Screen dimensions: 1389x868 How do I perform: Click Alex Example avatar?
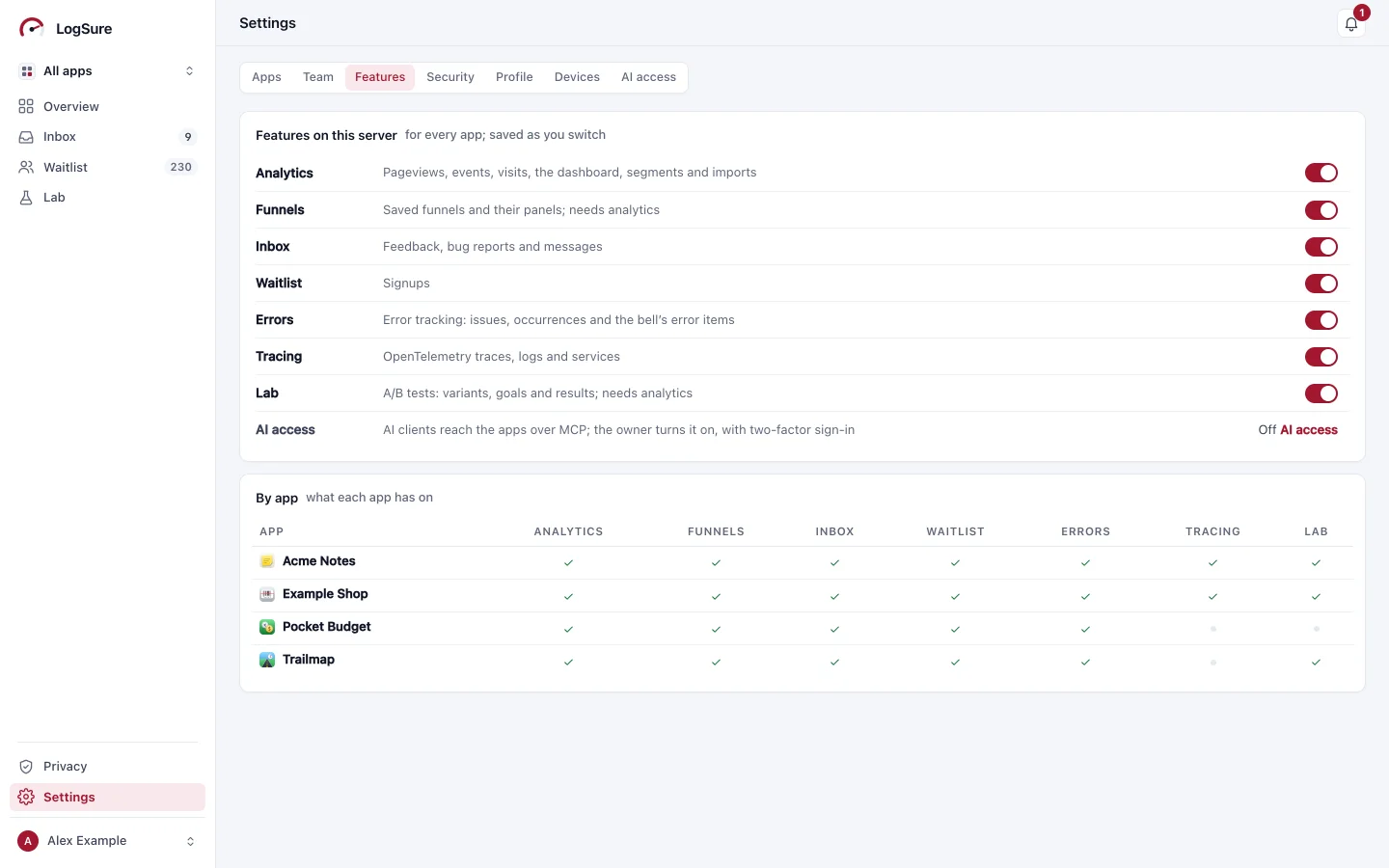pos(28,841)
